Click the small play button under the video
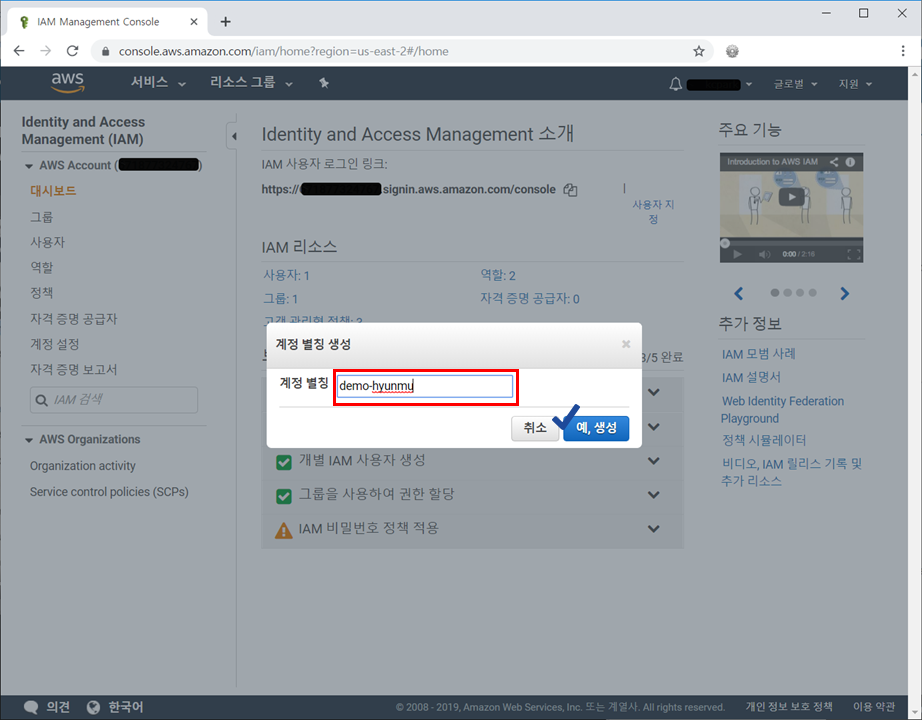This screenshot has height=720, width=922. (x=737, y=254)
